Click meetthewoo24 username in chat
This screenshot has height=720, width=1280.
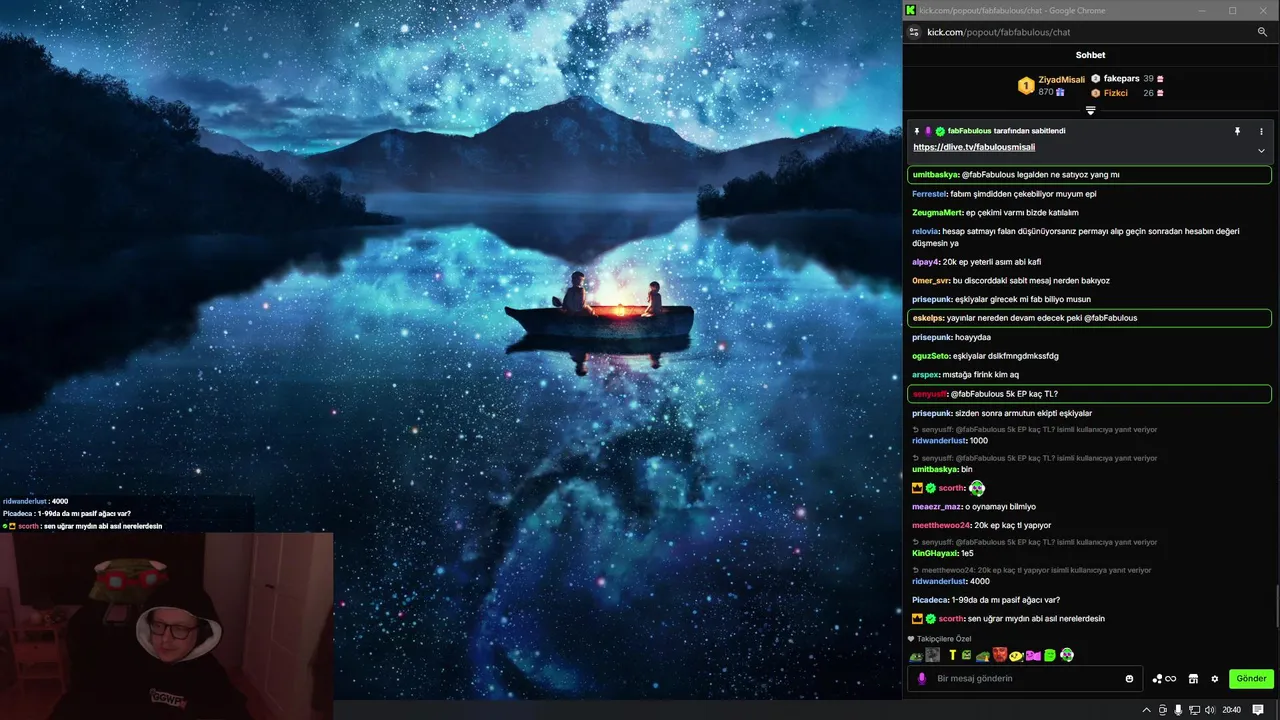click(x=941, y=525)
